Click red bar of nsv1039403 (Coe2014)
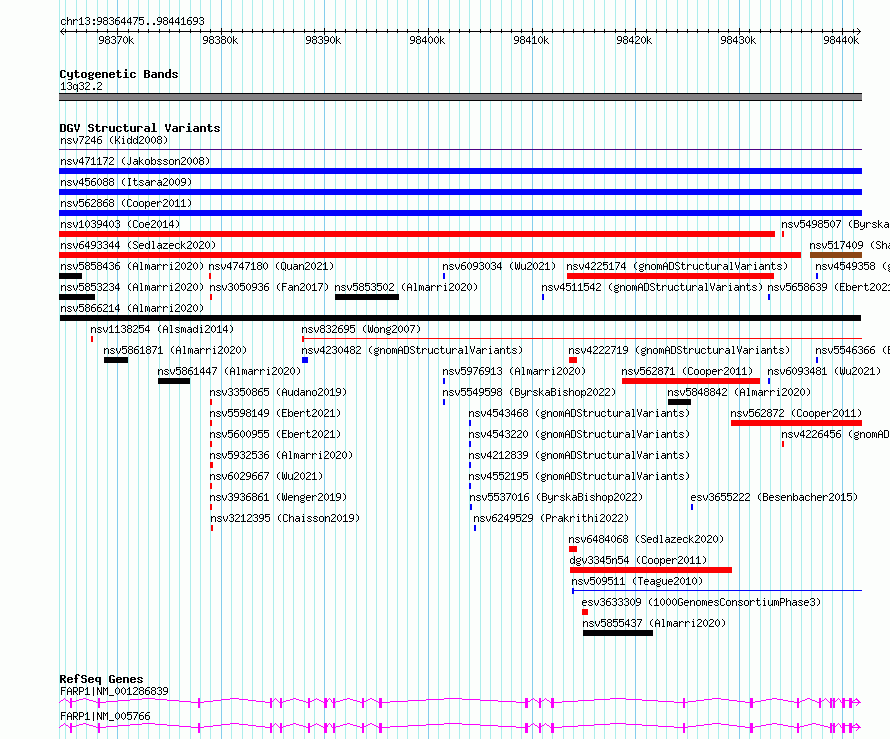Image resolution: width=890 pixels, height=739 pixels. [417, 234]
